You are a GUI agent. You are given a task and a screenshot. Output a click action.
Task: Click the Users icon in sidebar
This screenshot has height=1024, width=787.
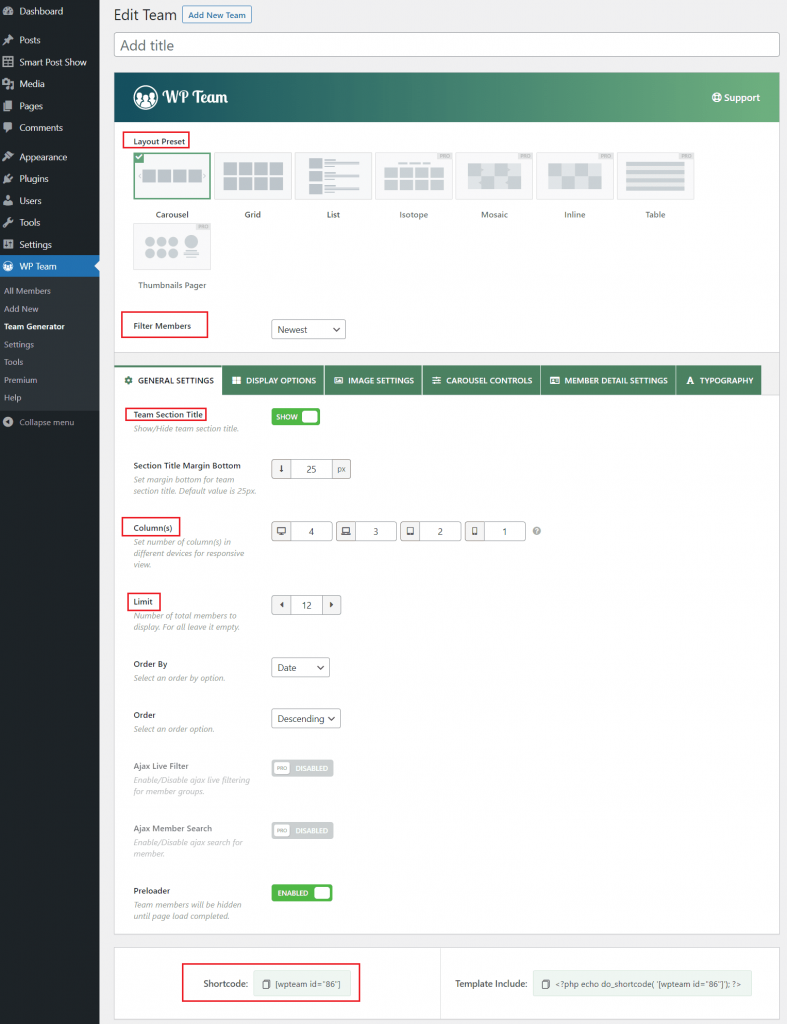pos(8,200)
